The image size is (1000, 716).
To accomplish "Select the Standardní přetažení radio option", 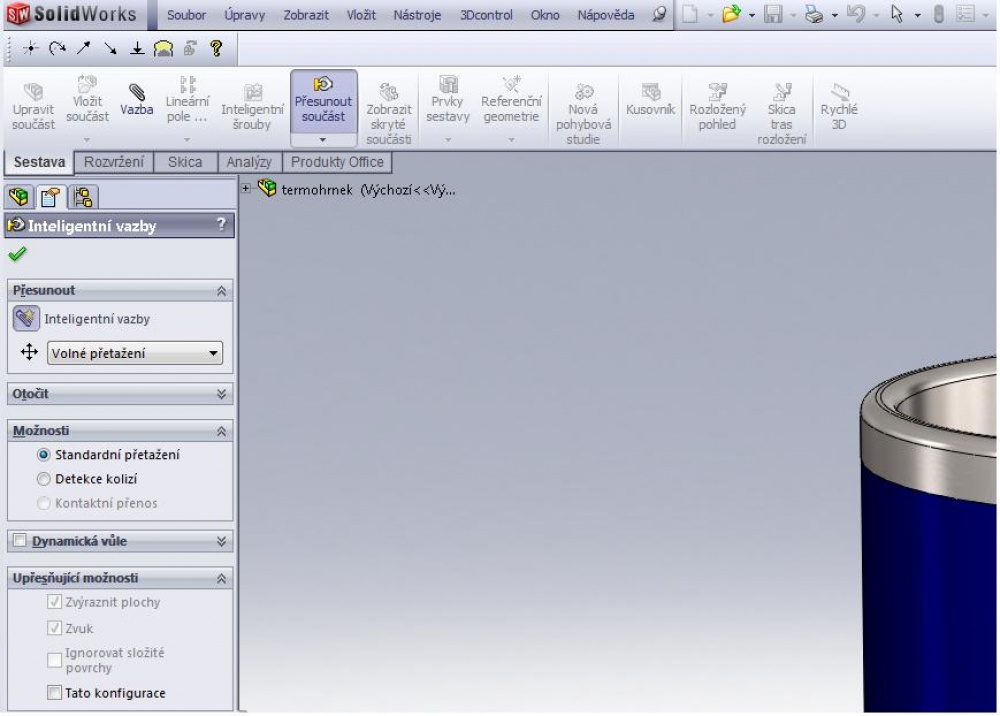I will pyautogui.click(x=43, y=455).
